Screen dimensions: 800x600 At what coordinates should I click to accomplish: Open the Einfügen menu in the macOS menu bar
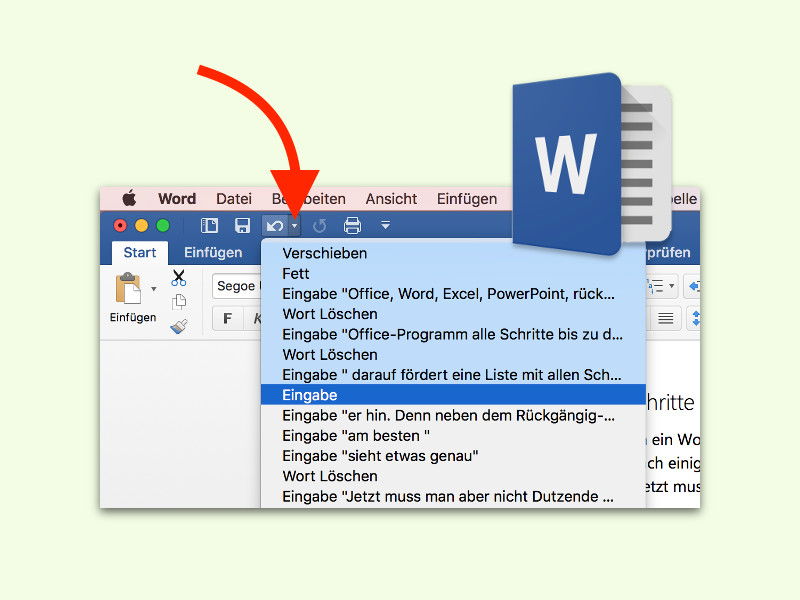467,199
